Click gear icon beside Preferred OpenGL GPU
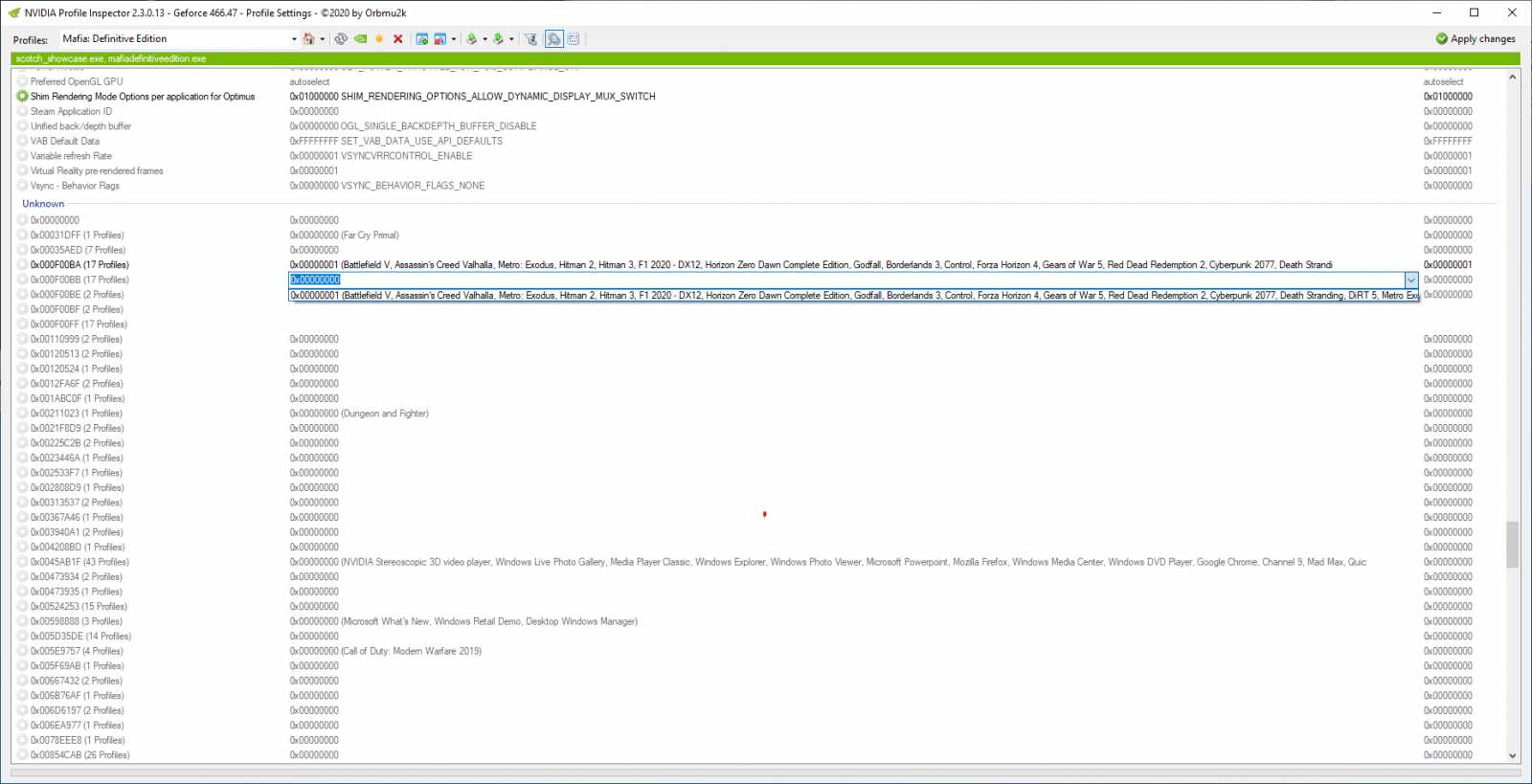This screenshot has height=784, width=1532. (22, 82)
